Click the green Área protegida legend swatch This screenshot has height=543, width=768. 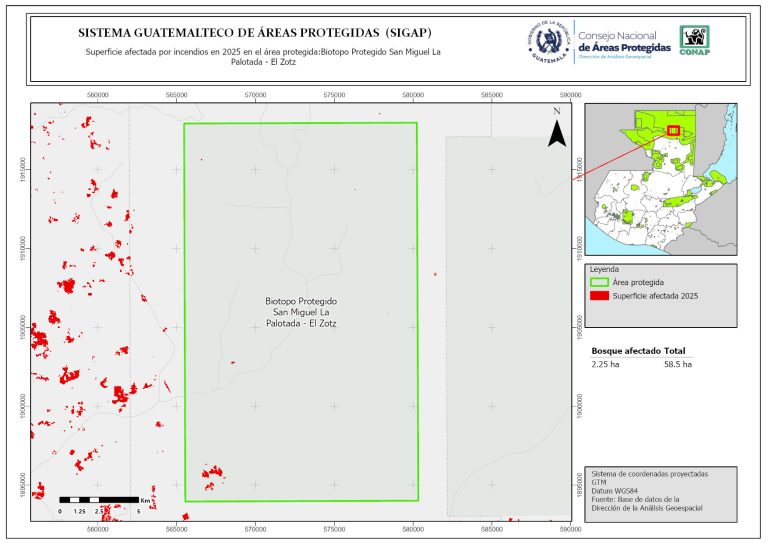point(601,283)
